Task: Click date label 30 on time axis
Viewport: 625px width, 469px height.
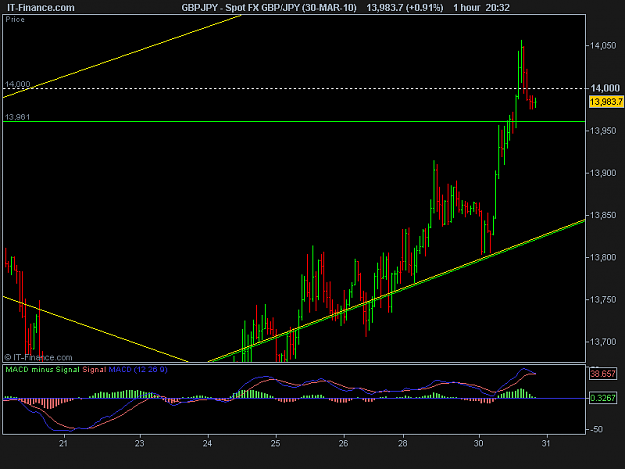Action: coord(479,443)
